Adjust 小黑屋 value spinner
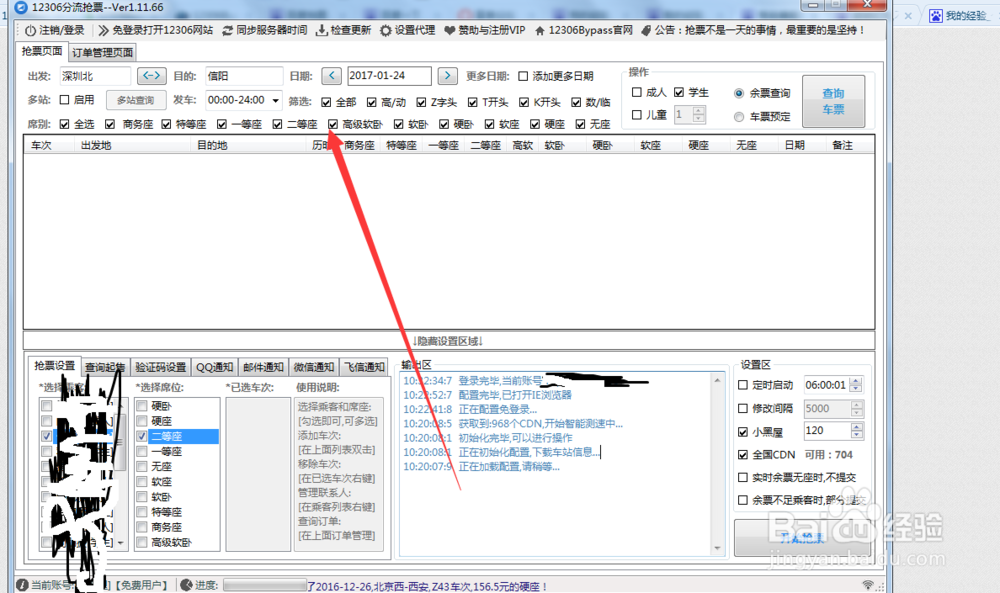Screen dimensions: 1000x593 [x=857, y=431]
